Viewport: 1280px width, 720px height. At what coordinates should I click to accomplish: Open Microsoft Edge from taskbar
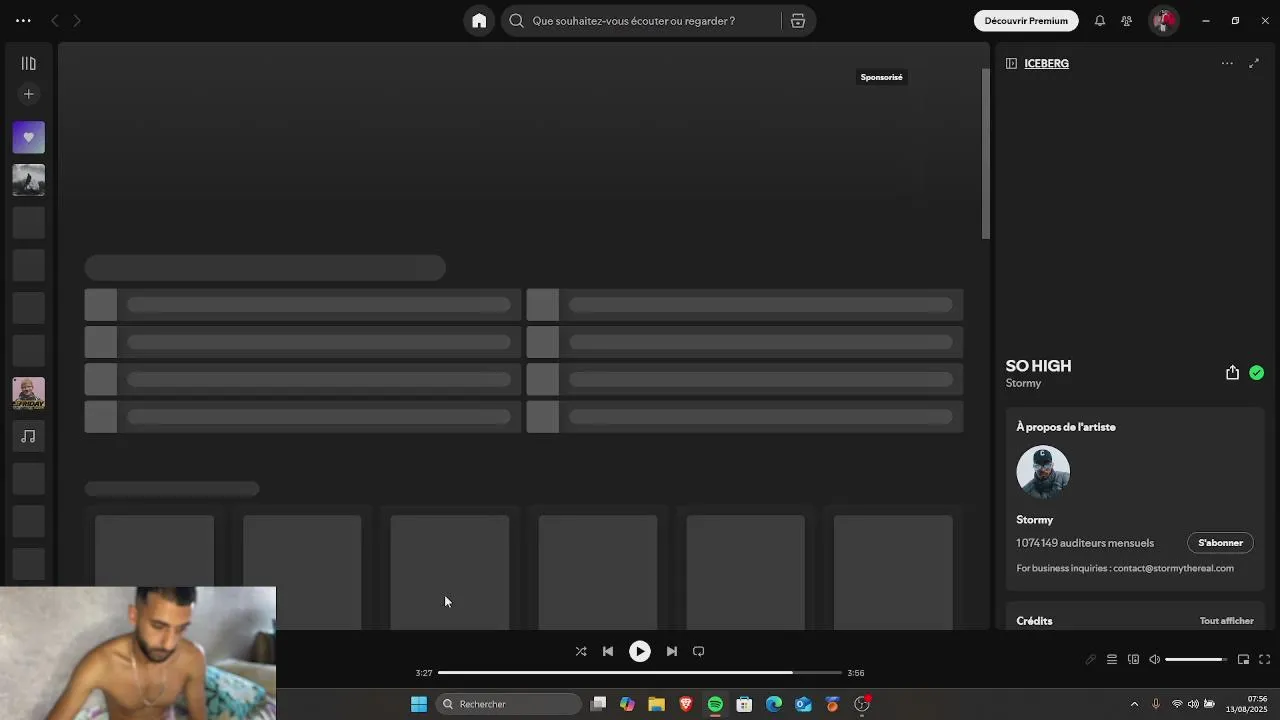pyautogui.click(x=774, y=704)
